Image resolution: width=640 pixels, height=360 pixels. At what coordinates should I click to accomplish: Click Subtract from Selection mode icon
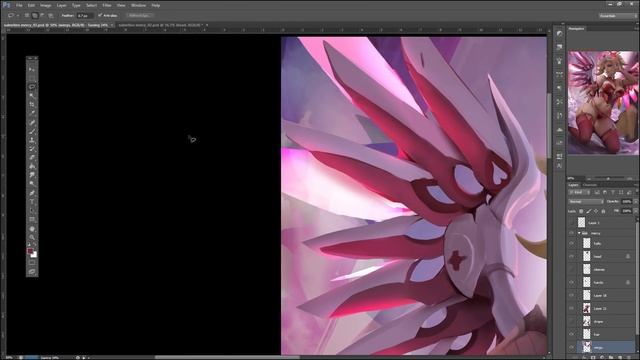[x=42, y=16]
